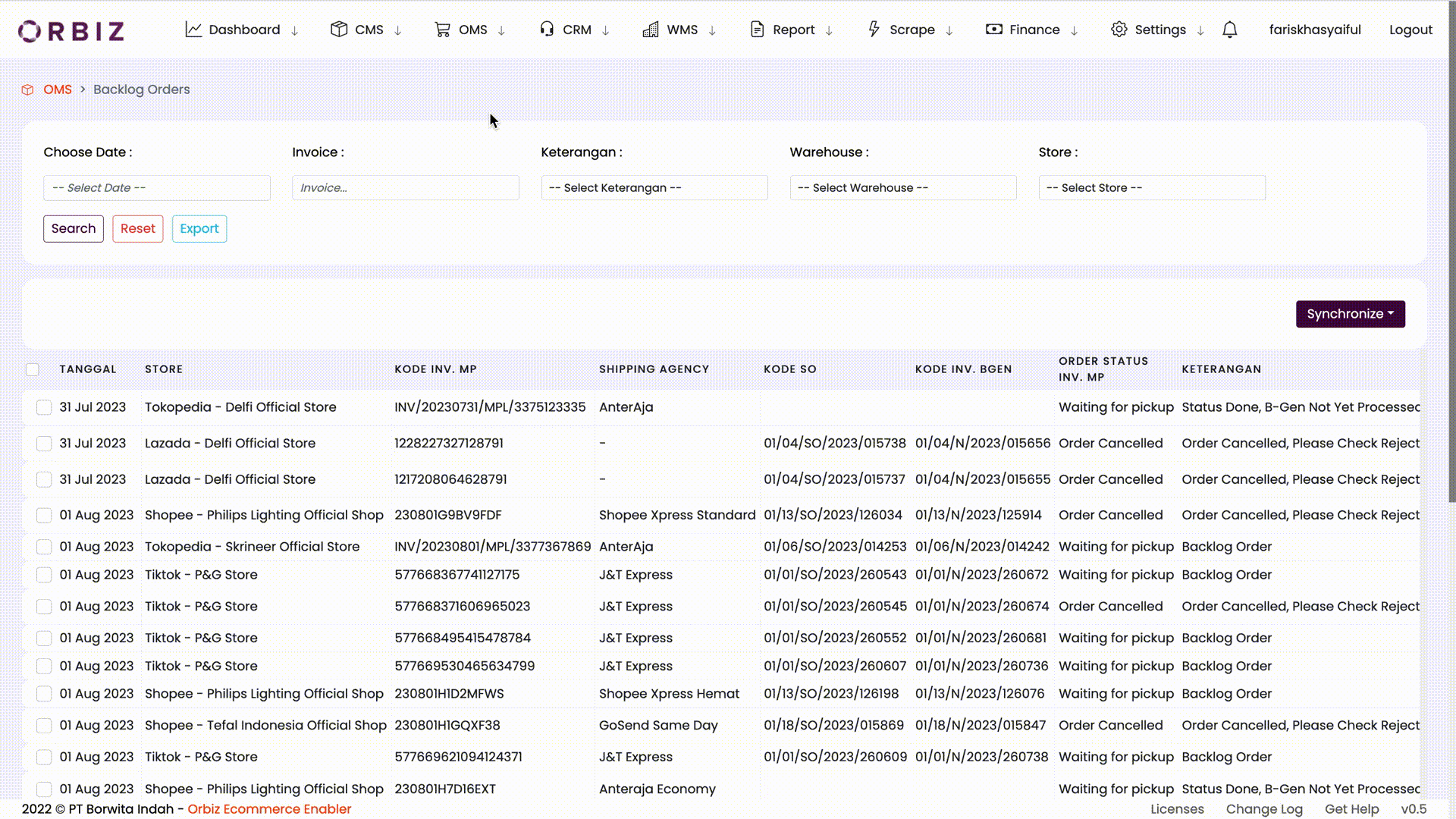Click the page vertical scrollbar
This screenshot has width=1456, height=819.
1451,250
